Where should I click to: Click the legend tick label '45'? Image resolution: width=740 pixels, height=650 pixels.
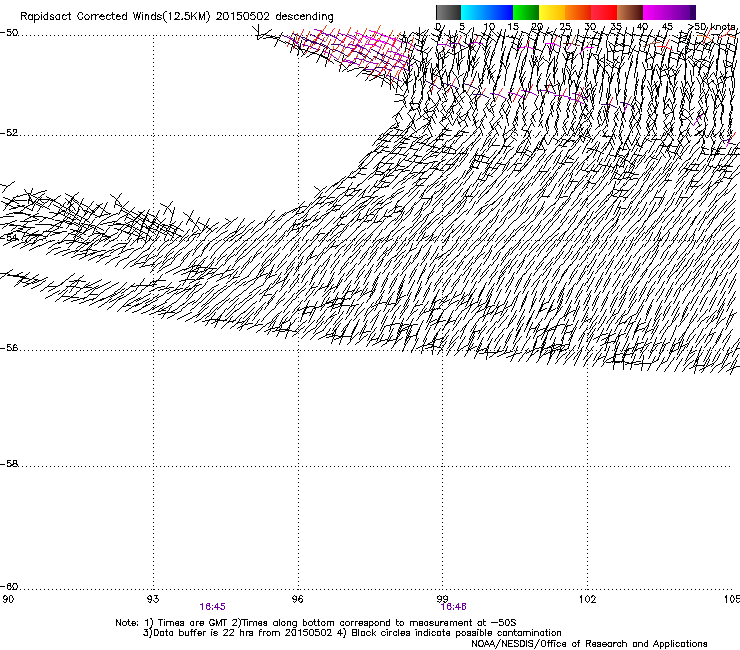tap(667, 27)
